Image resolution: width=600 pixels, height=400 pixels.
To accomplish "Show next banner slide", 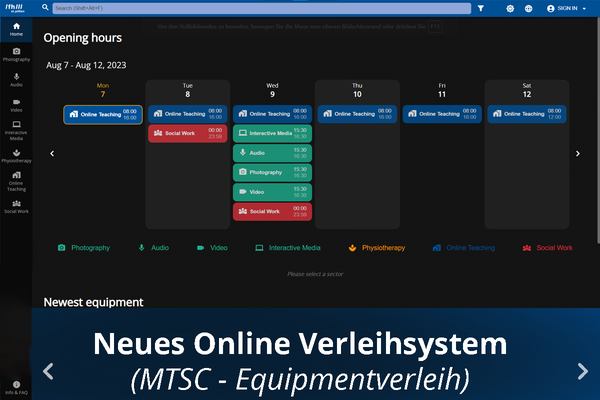I will point(583,371).
